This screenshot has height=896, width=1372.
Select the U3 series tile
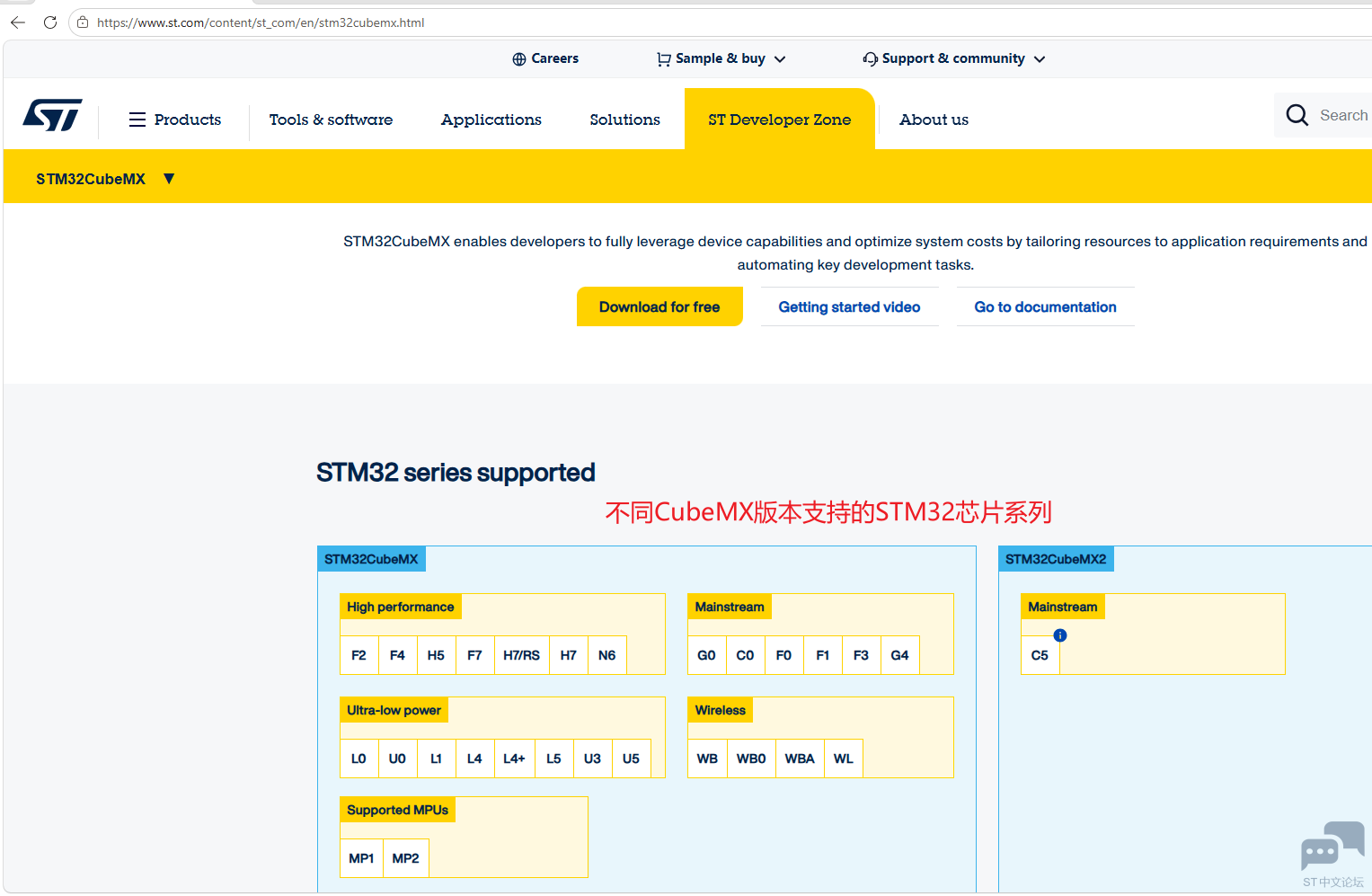click(592, 758)
